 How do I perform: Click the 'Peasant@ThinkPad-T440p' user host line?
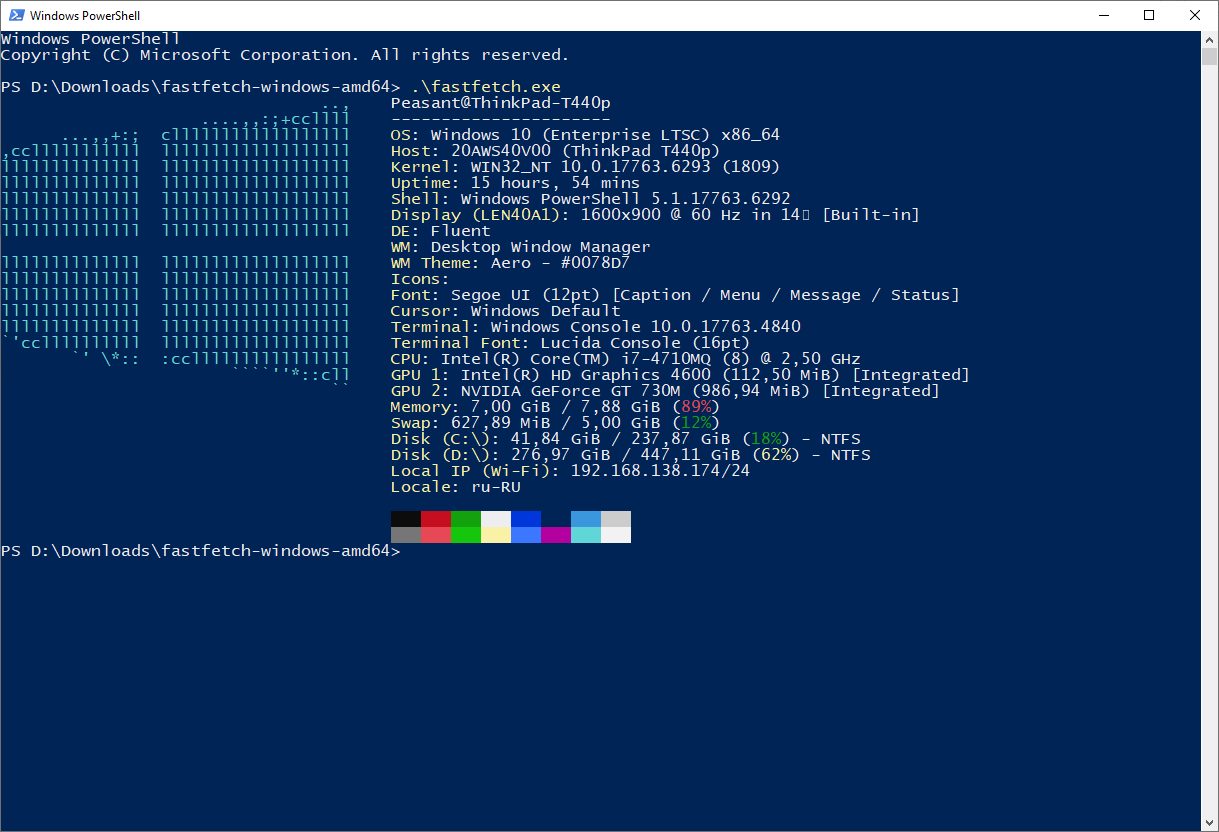[x=501, y=103]
